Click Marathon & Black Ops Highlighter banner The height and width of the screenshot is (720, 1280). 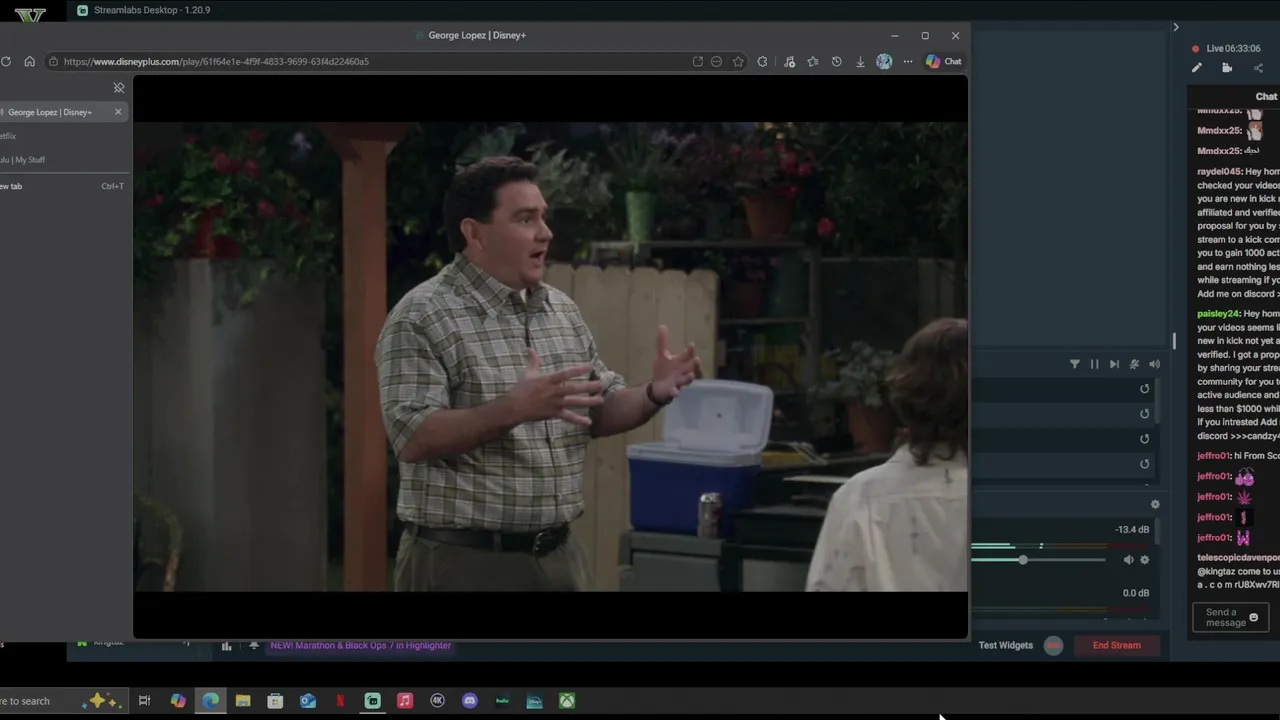click(360, 645)
